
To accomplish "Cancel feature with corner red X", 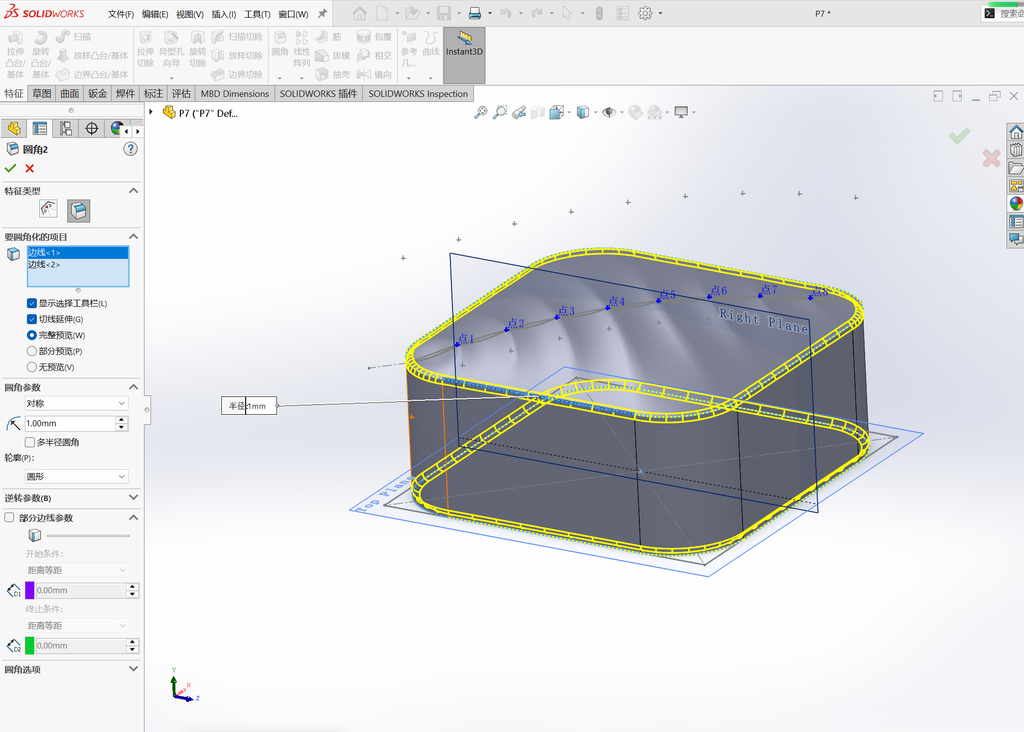I will coord(991,157).
